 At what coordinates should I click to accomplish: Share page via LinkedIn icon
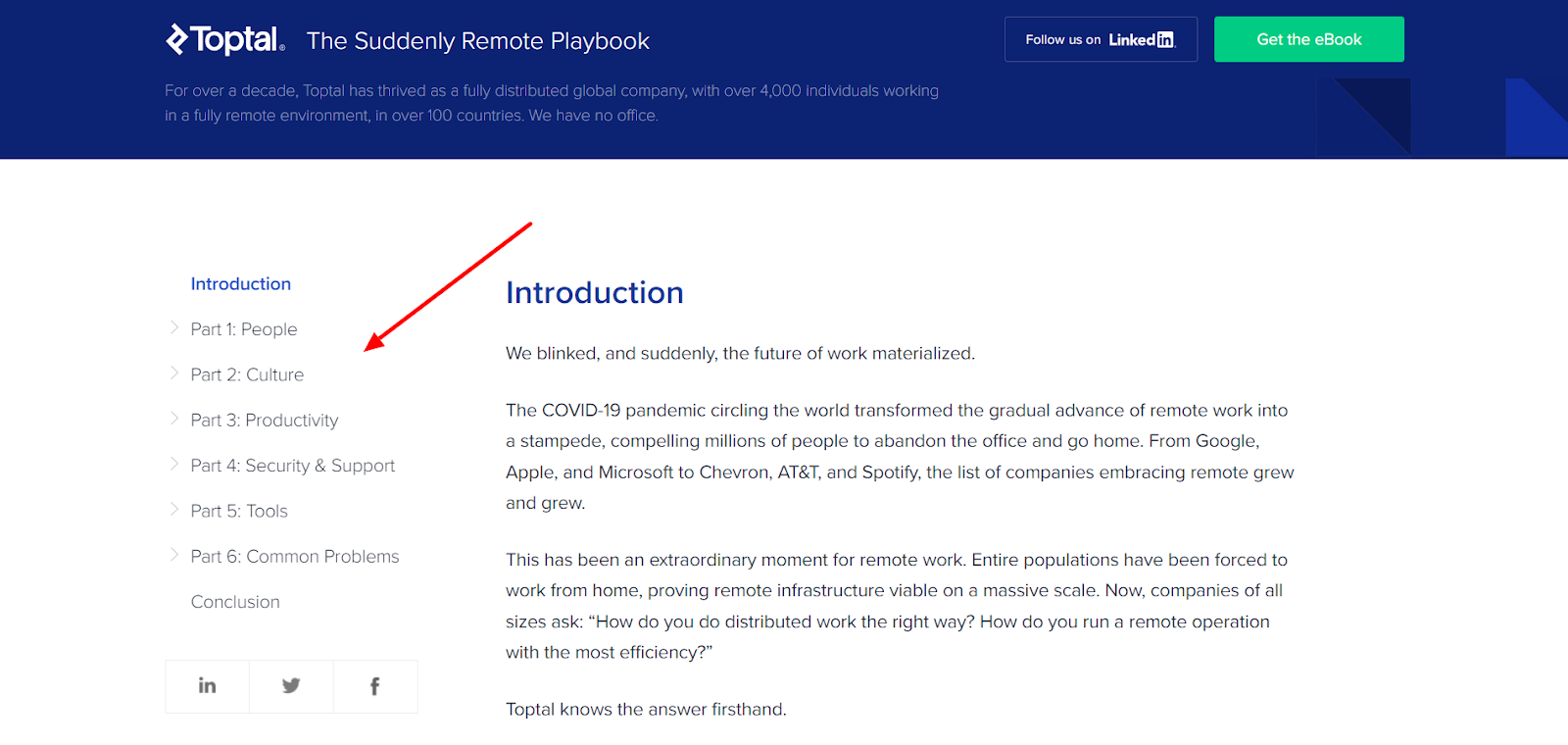(207, 686)
